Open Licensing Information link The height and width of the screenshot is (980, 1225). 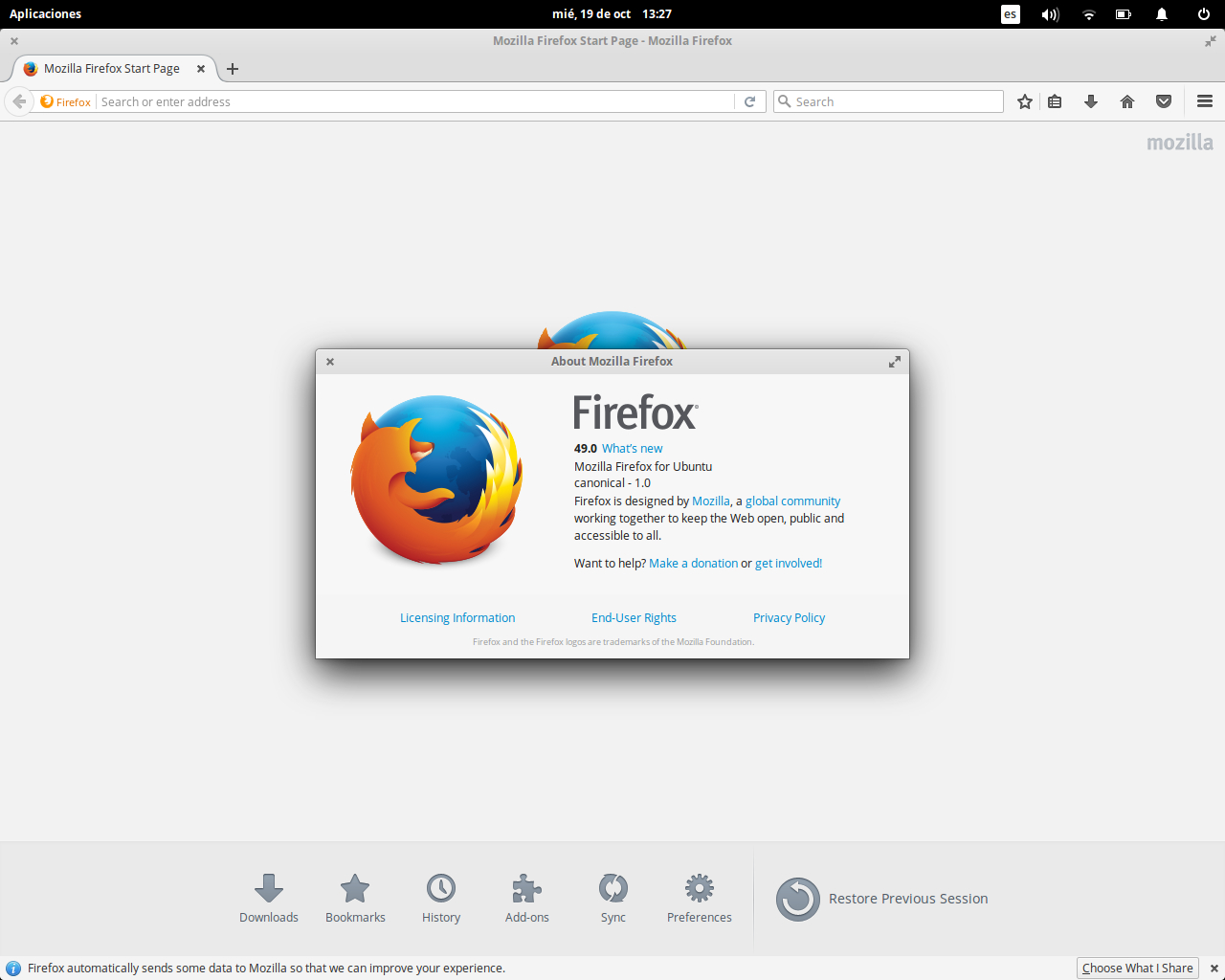pos(457,618)
